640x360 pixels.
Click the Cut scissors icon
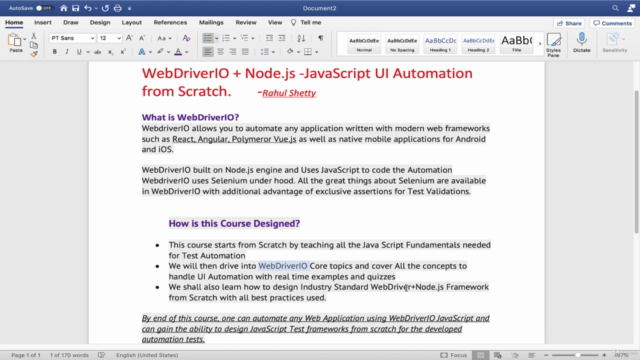(34, 36)
